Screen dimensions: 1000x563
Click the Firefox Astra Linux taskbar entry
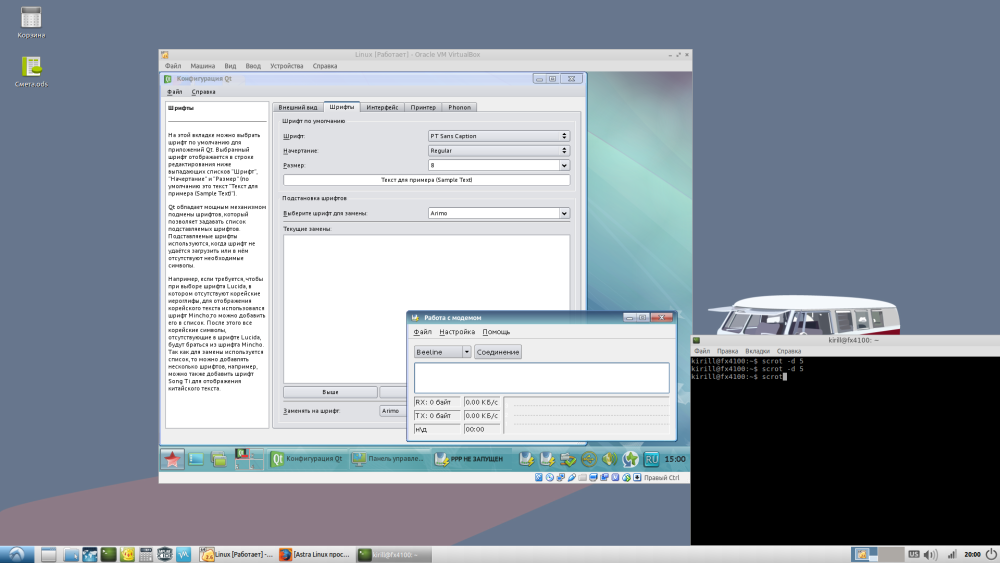313,554
